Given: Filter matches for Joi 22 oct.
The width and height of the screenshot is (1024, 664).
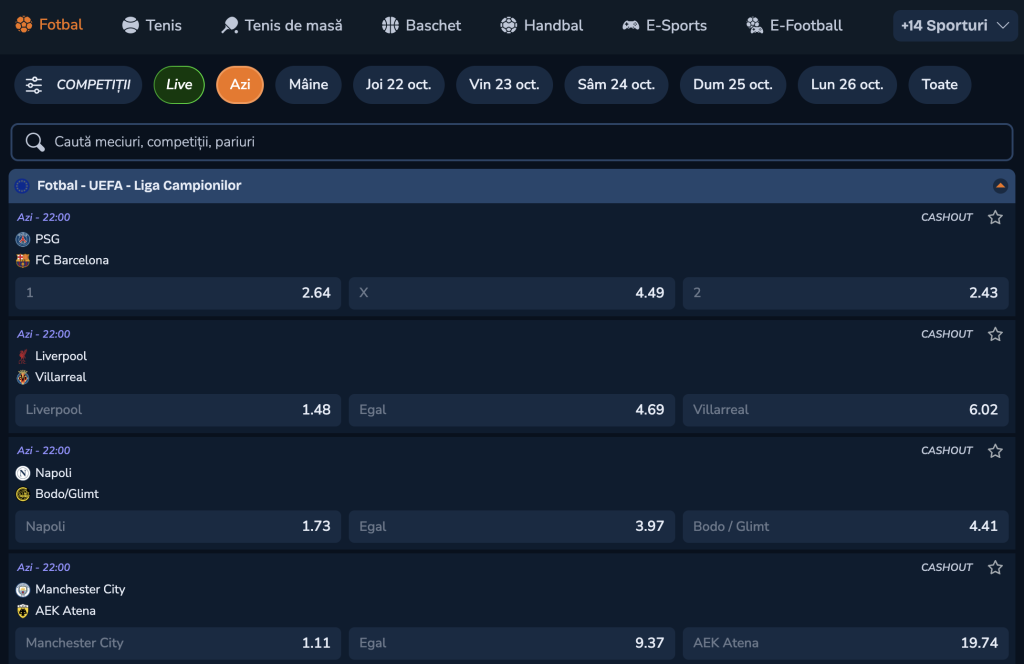Looking at the screenshot, I should 398,85.
